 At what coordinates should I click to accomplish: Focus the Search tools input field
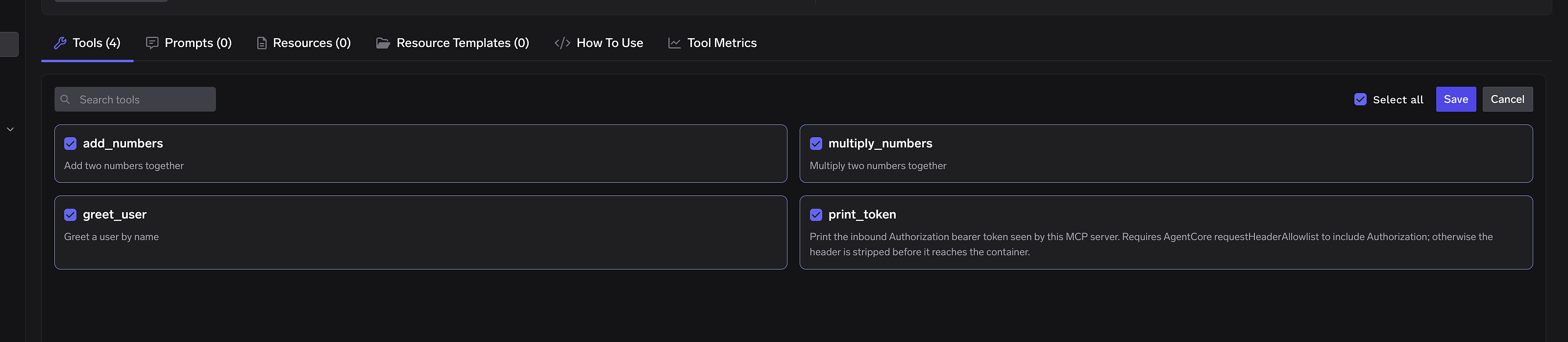point(135,99)
